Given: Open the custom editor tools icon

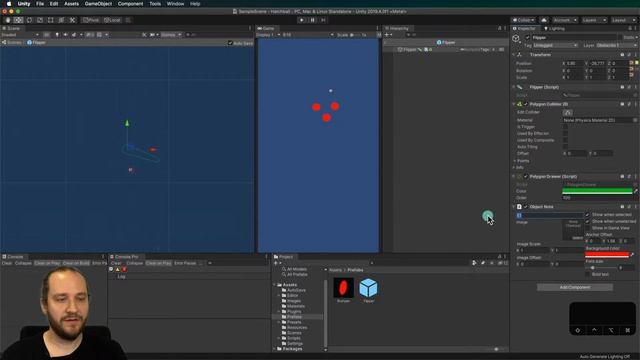Looking at the screenshot, I should pos(72,20).
